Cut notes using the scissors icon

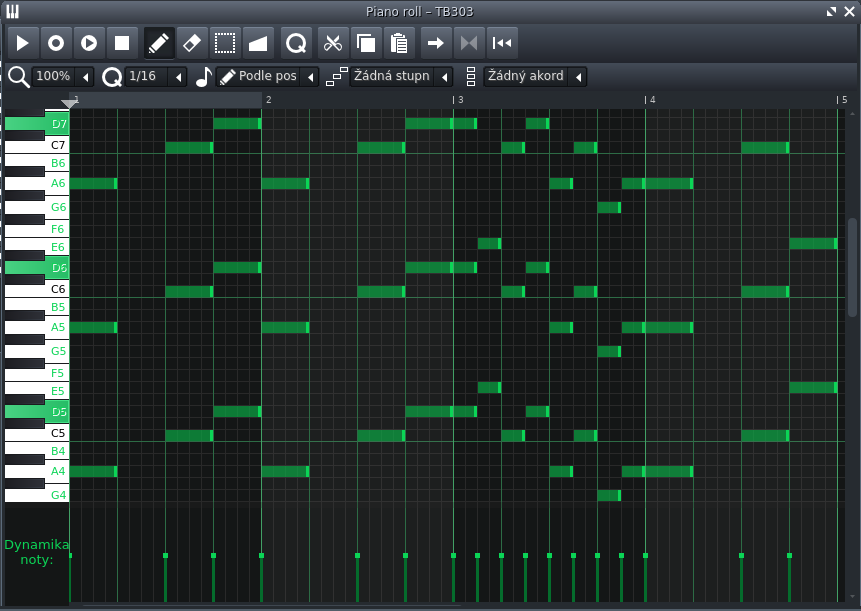coord(332,42)
